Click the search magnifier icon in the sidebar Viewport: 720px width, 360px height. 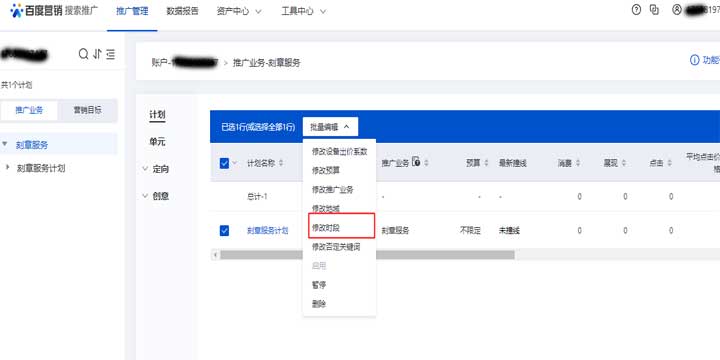(83, 54)
